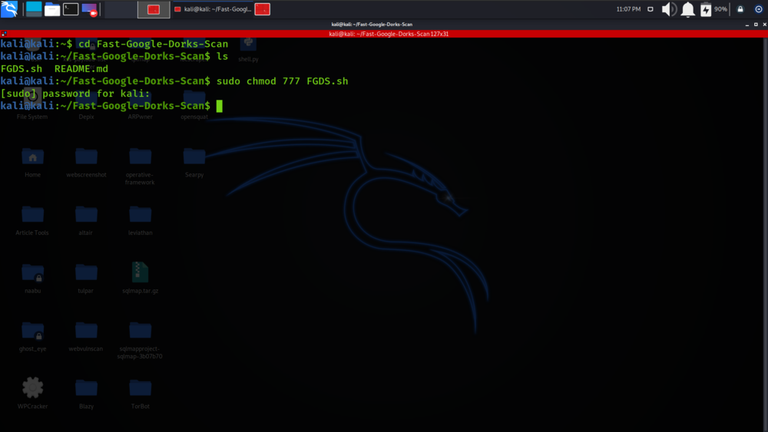Select the highlighted red terminal taskbar button

pos(154,9)
